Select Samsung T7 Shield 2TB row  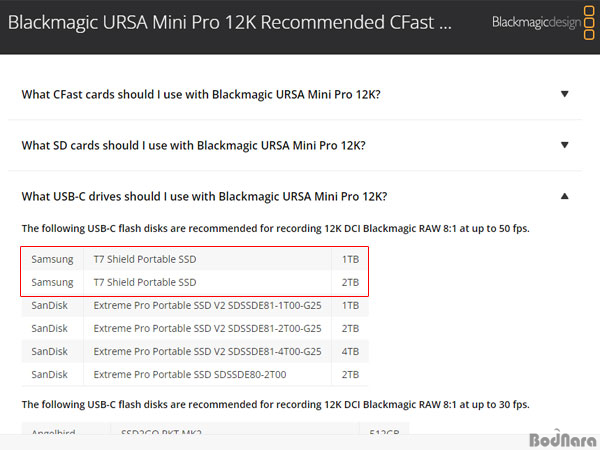[x=195, y=282]
